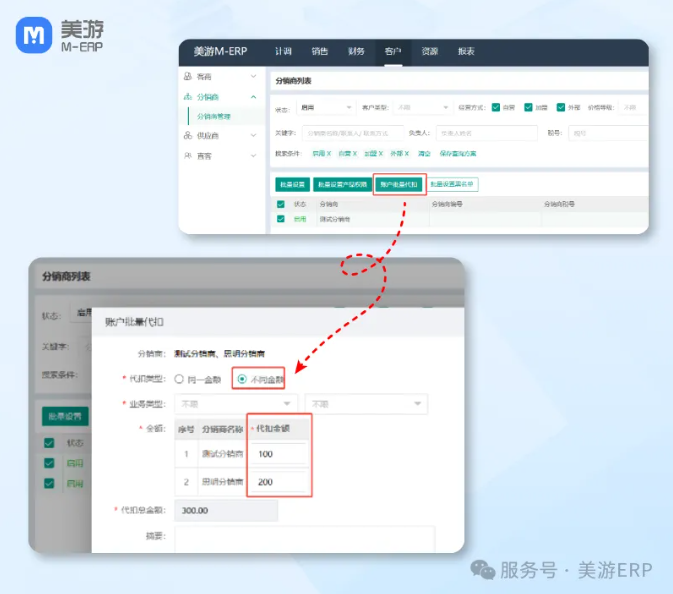
Task: Click the 供应商 sidebar icon
Action: [188, 136]
